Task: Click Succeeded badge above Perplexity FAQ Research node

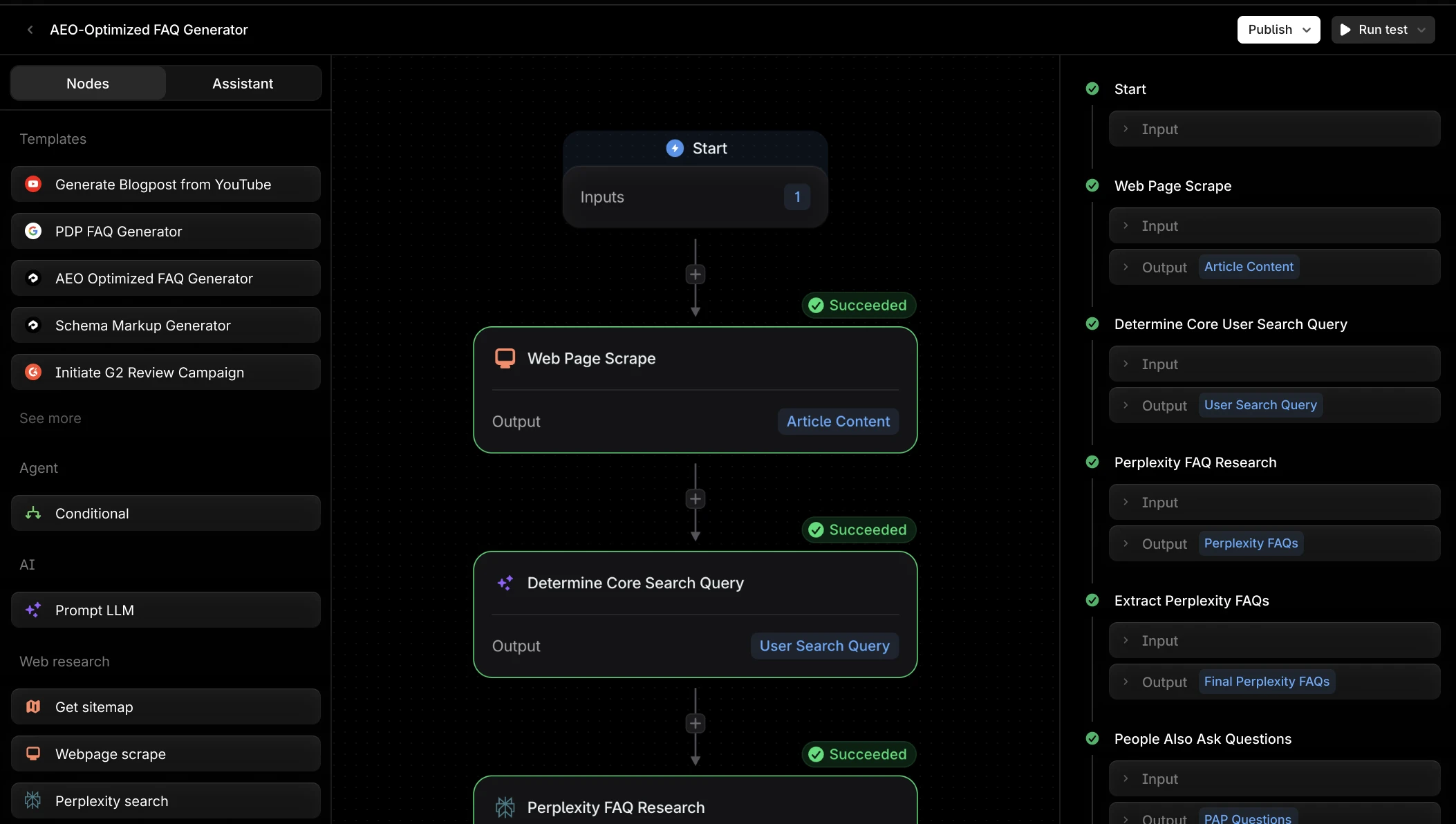Action: tap(859, 754)
